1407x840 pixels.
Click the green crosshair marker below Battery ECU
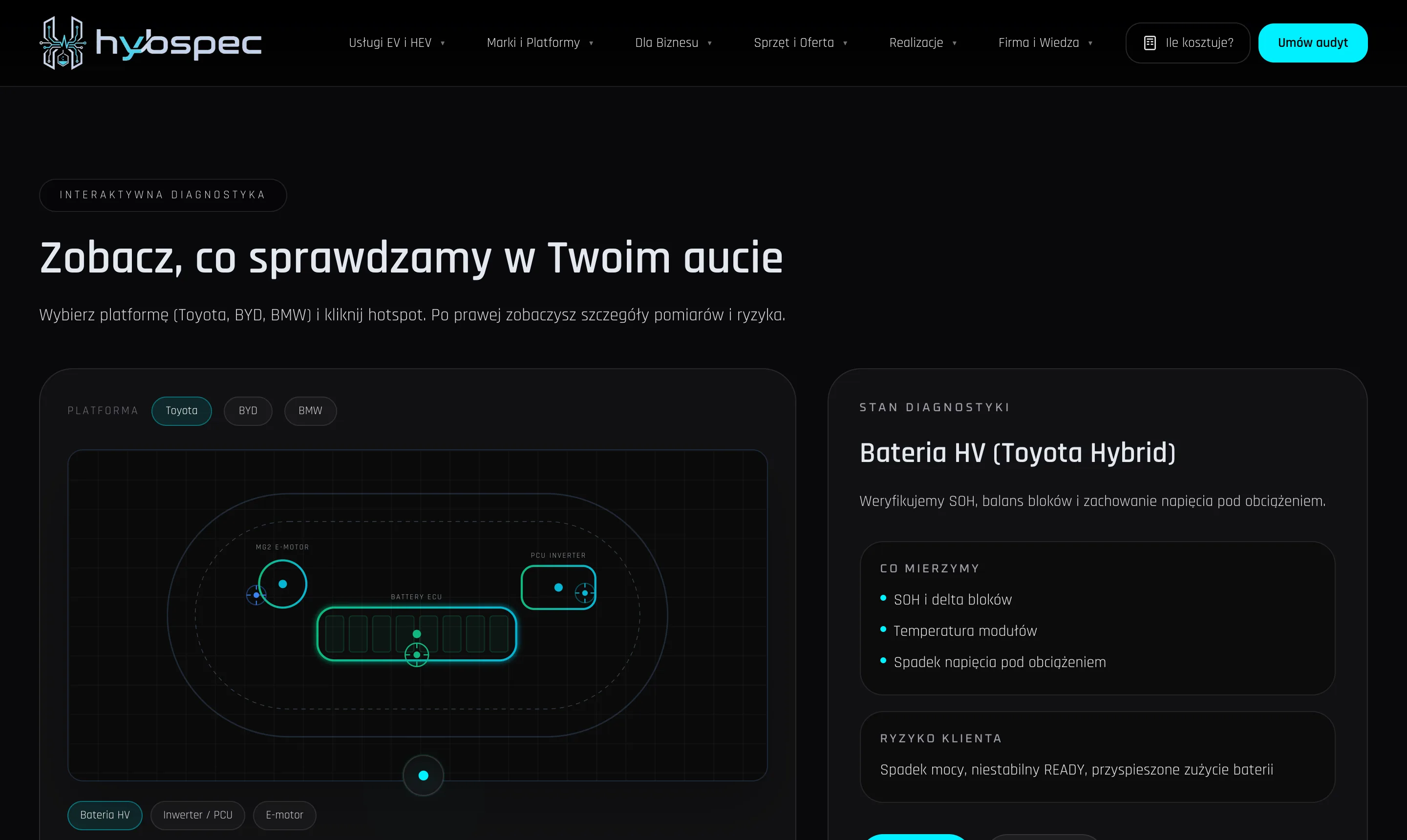417,655
